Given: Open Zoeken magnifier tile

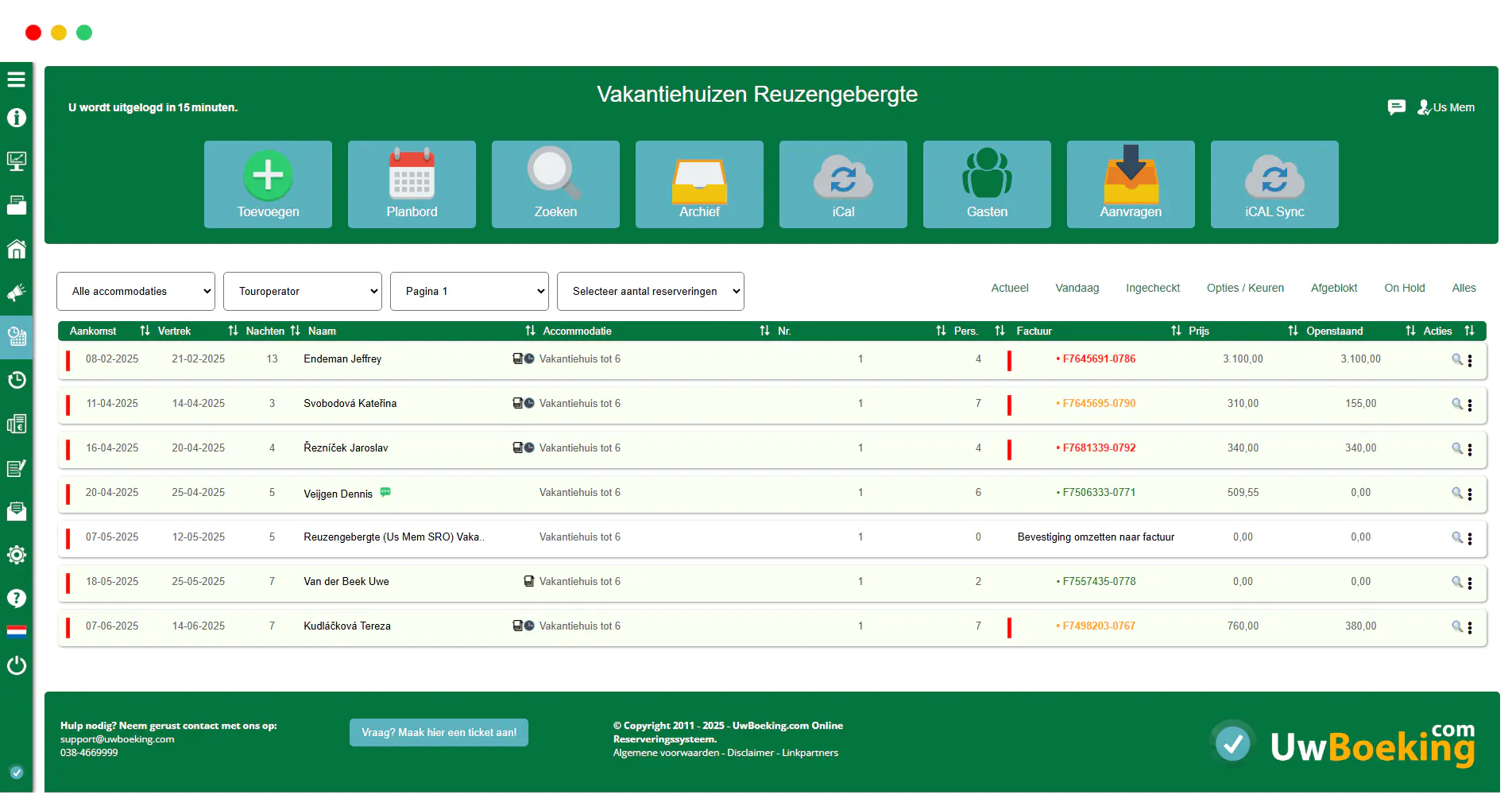Looking at the screenshot, I should 555,184.
